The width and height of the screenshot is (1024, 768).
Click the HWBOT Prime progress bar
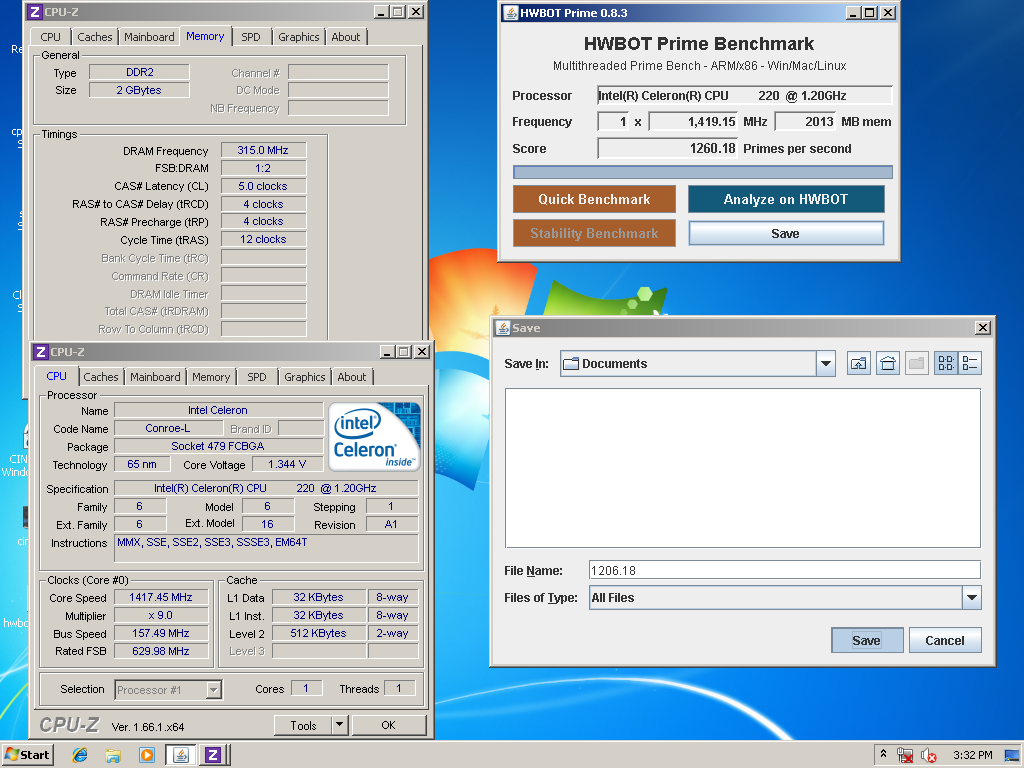pyautogui.click(x=703, y=172)
